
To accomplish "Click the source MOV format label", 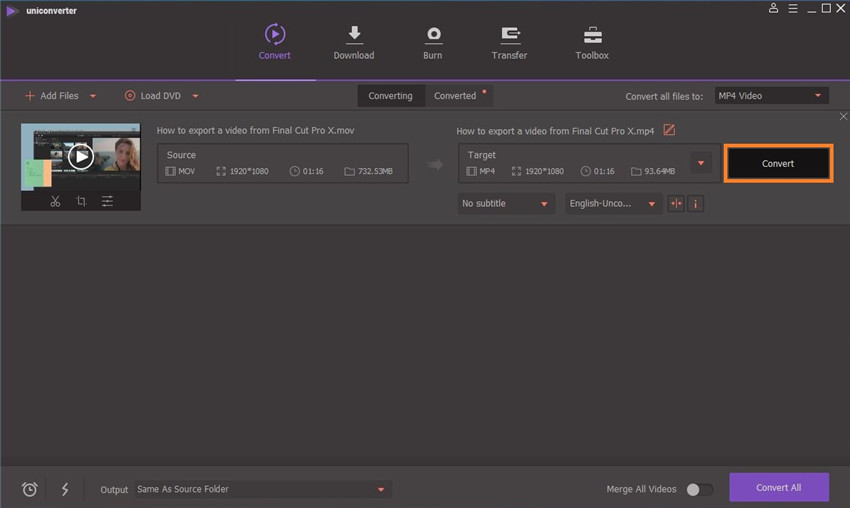I will [186, 171].
